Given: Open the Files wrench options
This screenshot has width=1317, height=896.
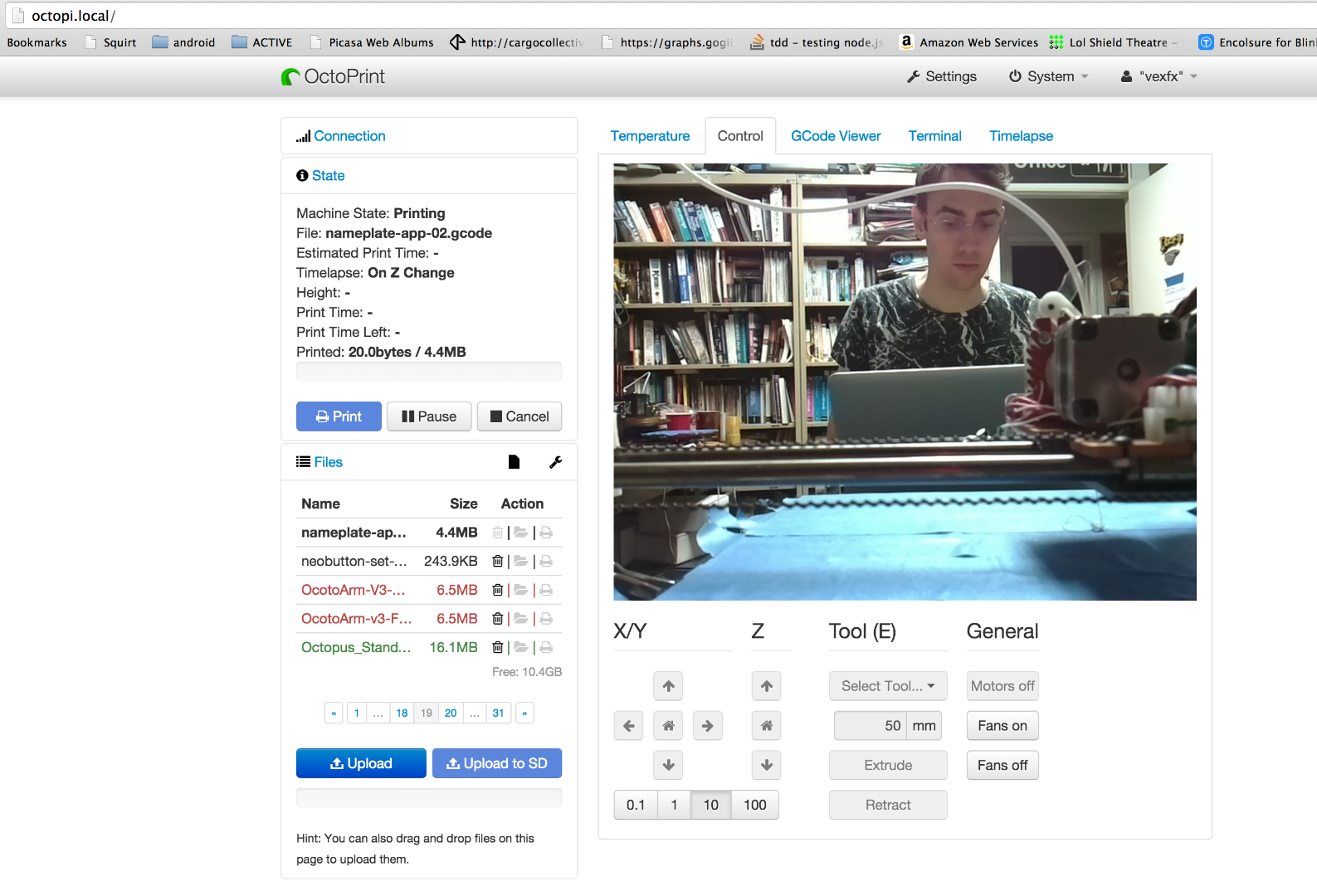Looking at the screenshot, I should click(x=556, y=462).
